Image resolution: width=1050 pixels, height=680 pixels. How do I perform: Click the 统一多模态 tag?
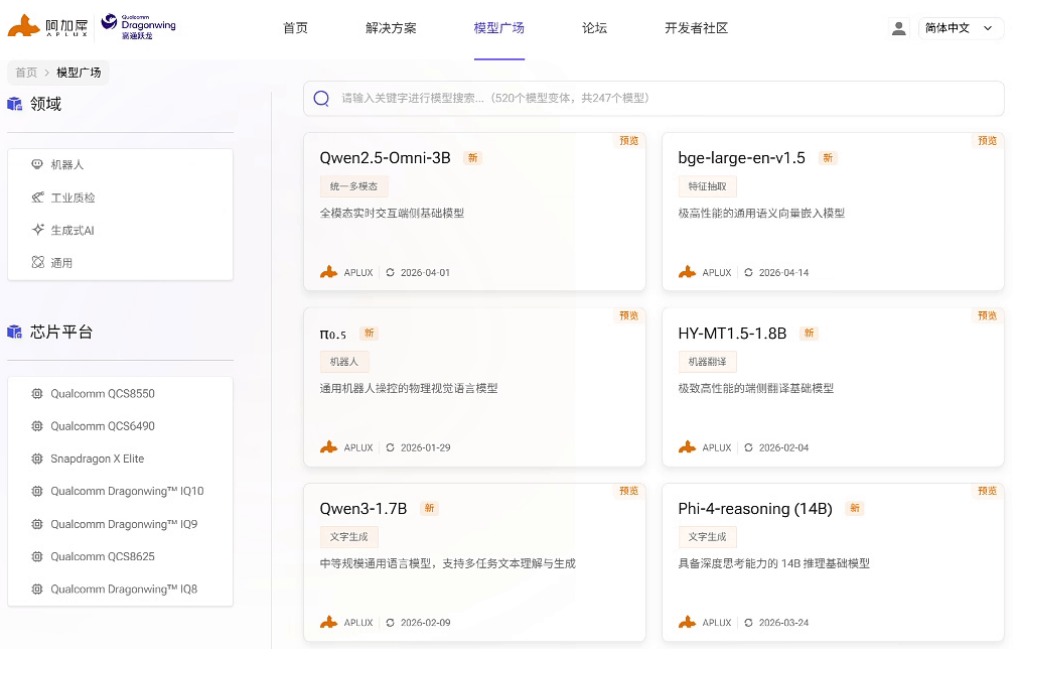point(354,186)
